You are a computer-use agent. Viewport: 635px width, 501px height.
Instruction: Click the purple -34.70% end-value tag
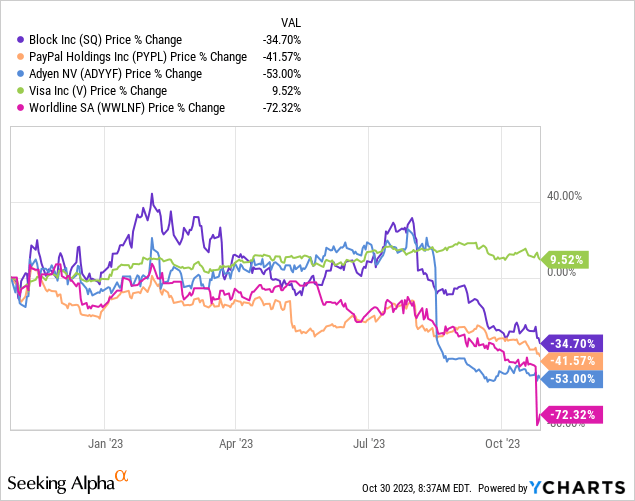click(x=571, y=343)
